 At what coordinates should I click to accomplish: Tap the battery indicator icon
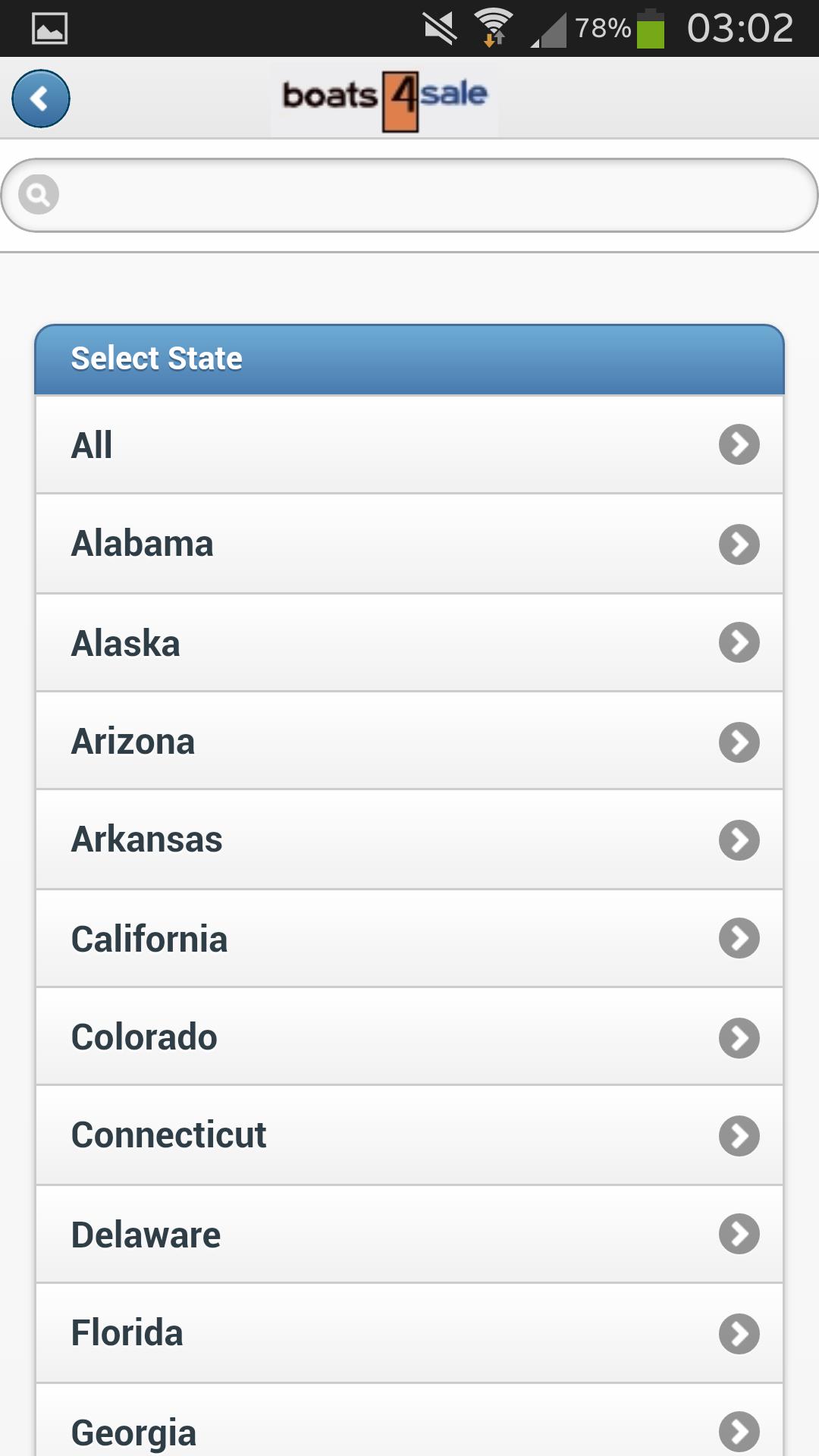pyautogui.click(x=650, y=29)
